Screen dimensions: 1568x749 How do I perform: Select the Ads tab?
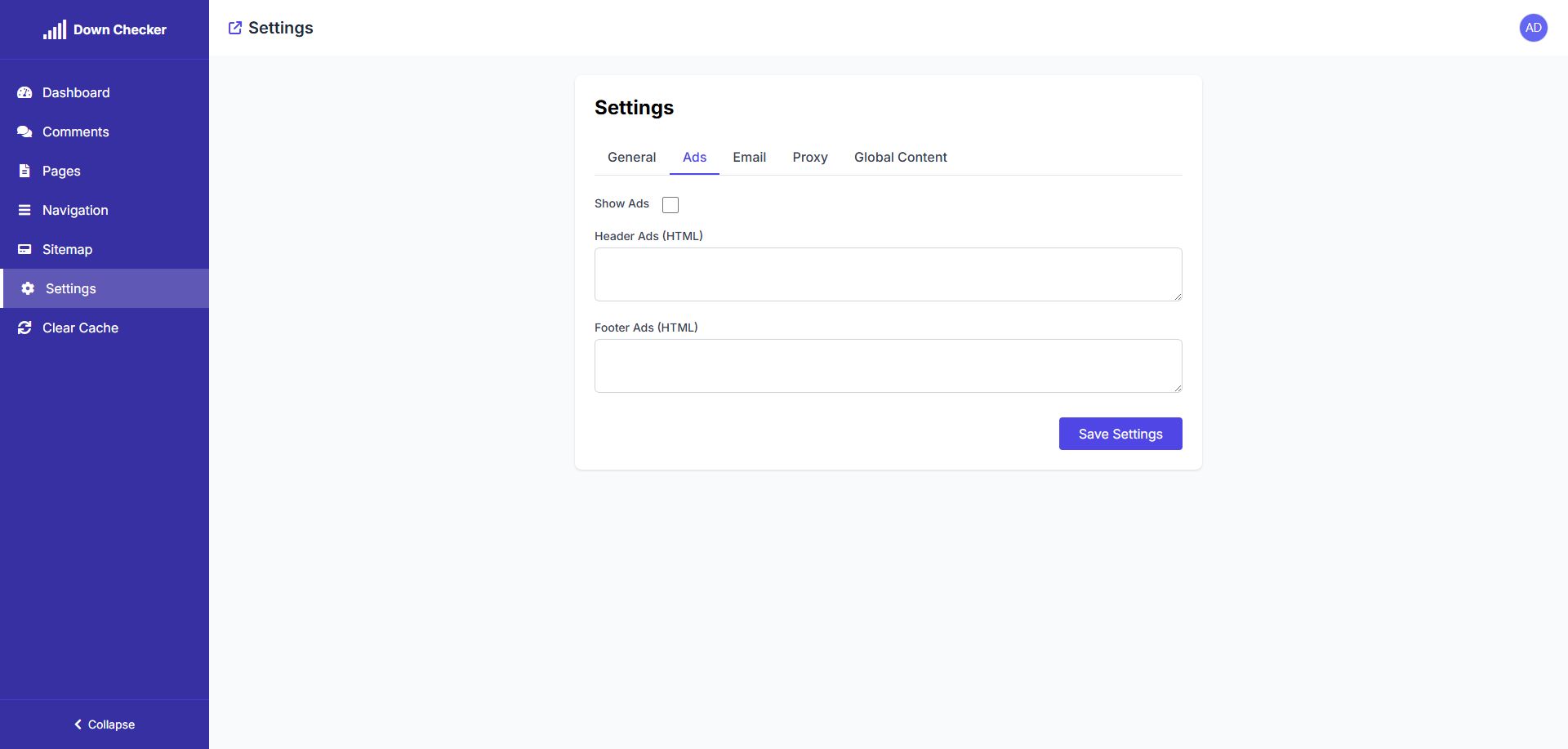694,158
